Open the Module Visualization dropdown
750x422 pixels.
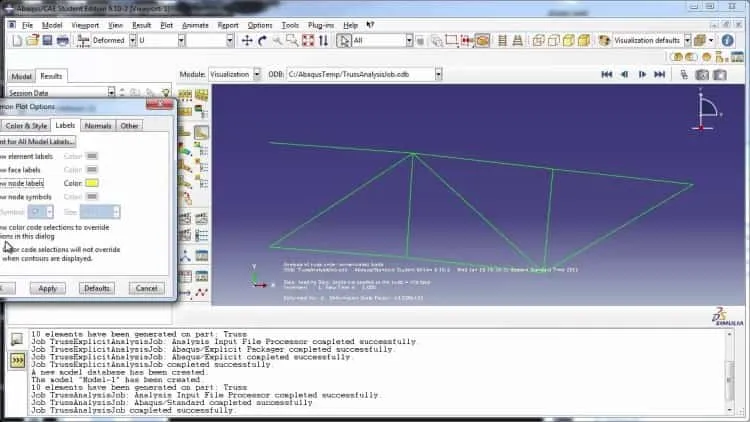click(x=257, y=74)
